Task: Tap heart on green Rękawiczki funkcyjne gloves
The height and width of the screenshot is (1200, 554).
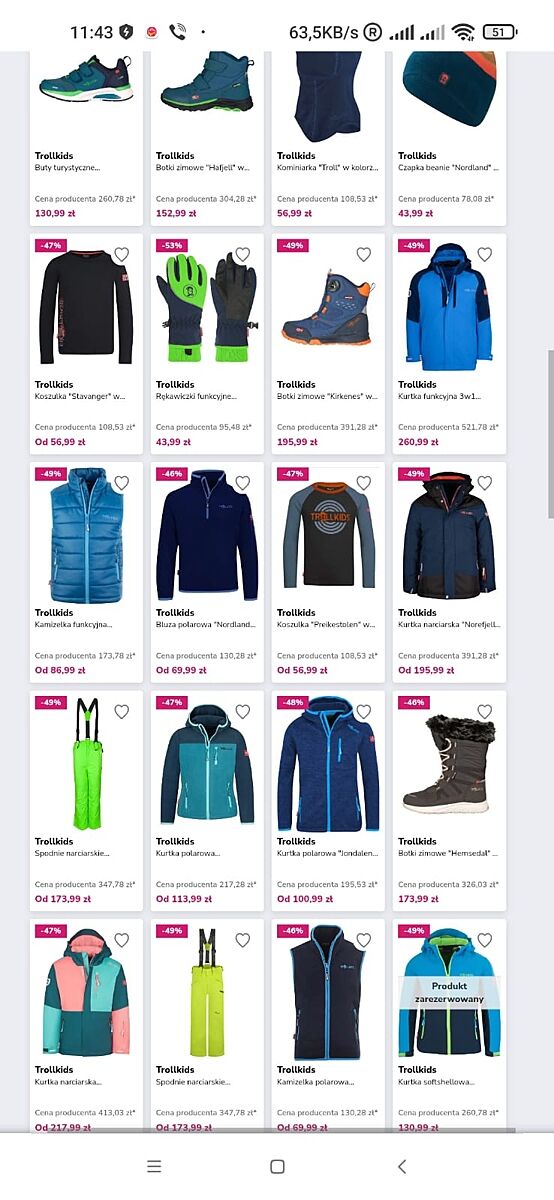Action: (242, 254)
